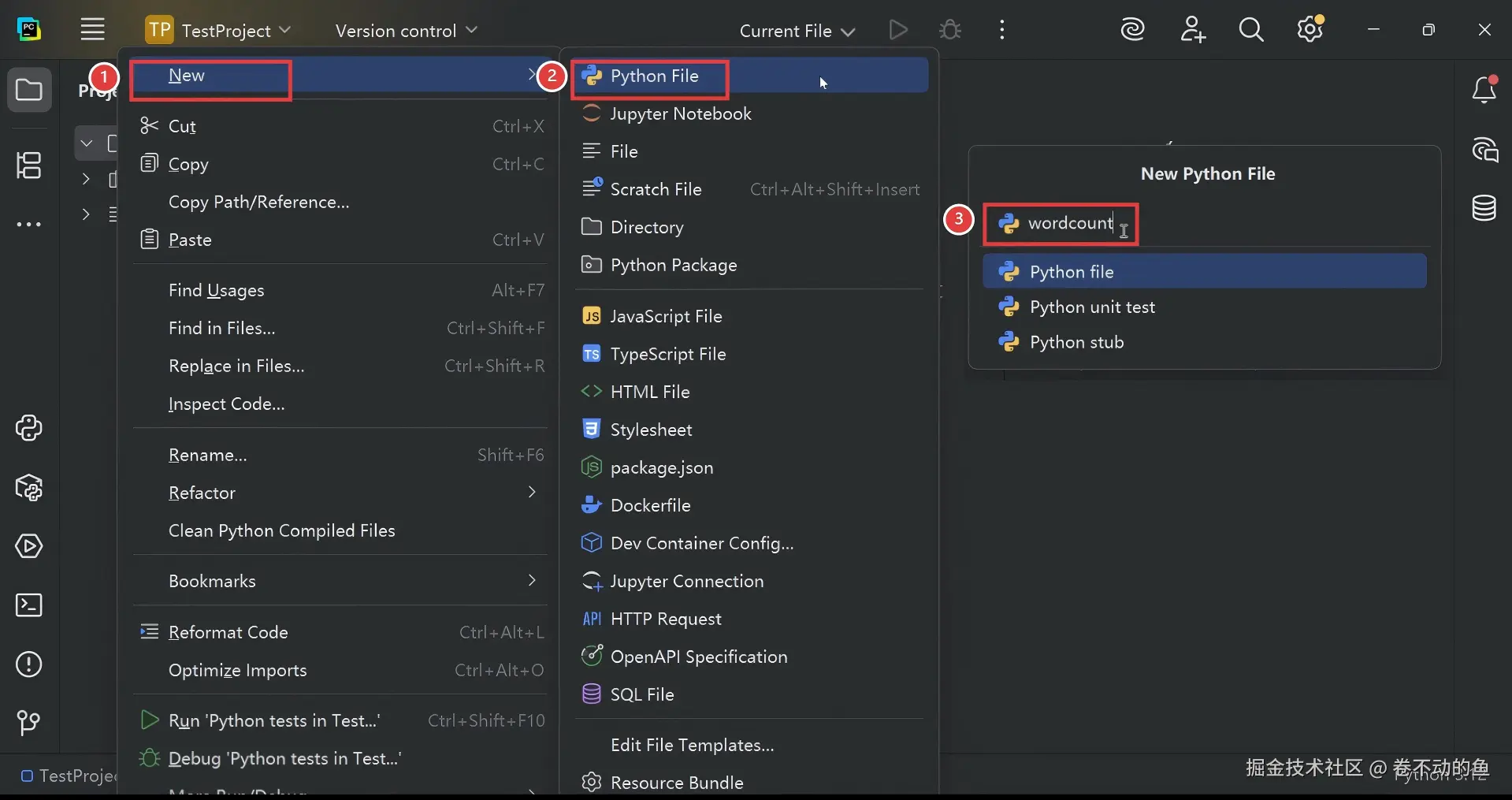Open the IDE settings gear
The image size is (1512, 800).
tap(1310, 31)
